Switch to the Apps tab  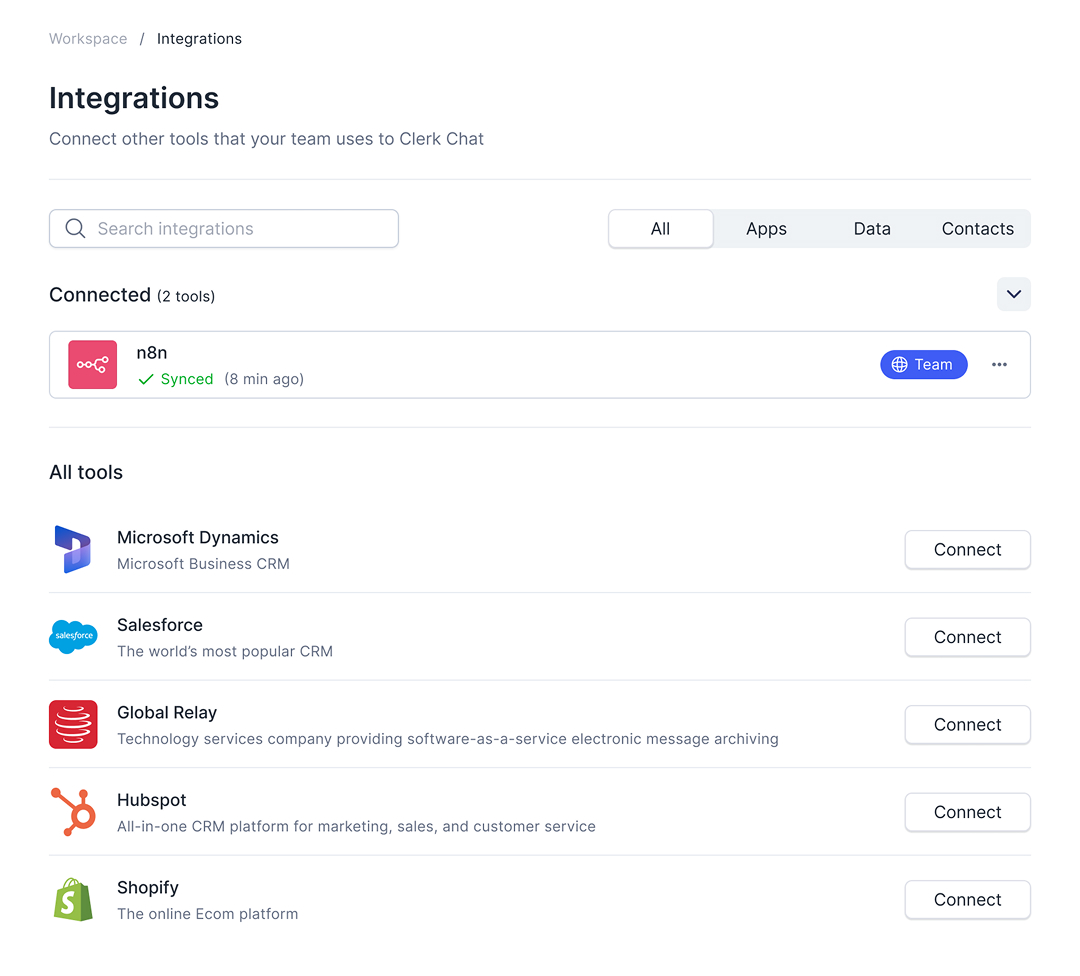(x=766, y=228)
